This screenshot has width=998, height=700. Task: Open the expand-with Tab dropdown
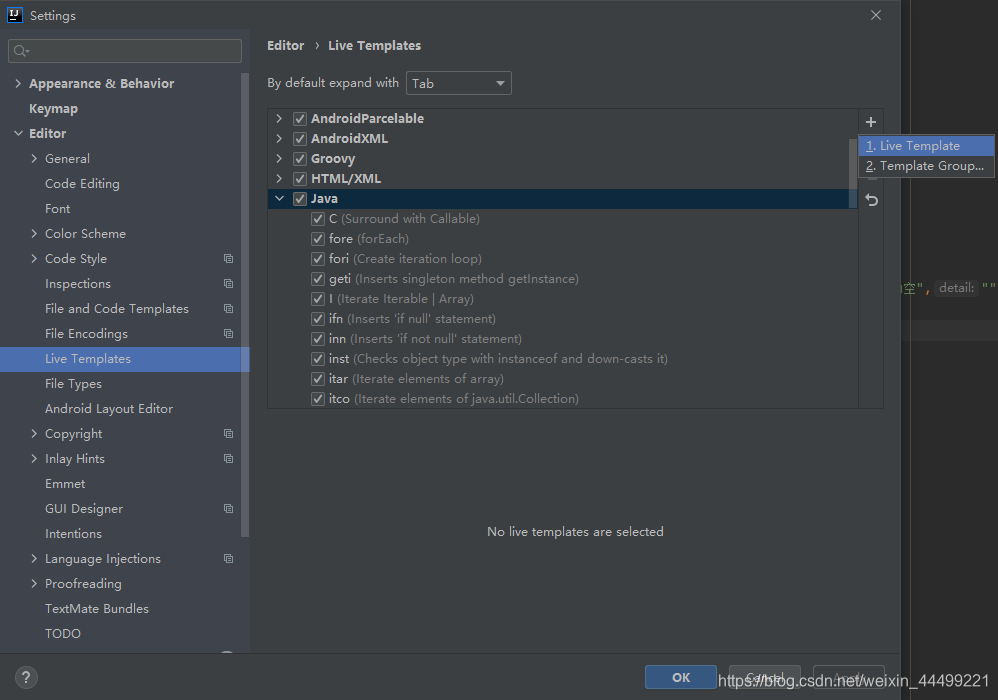pos(458,83)
